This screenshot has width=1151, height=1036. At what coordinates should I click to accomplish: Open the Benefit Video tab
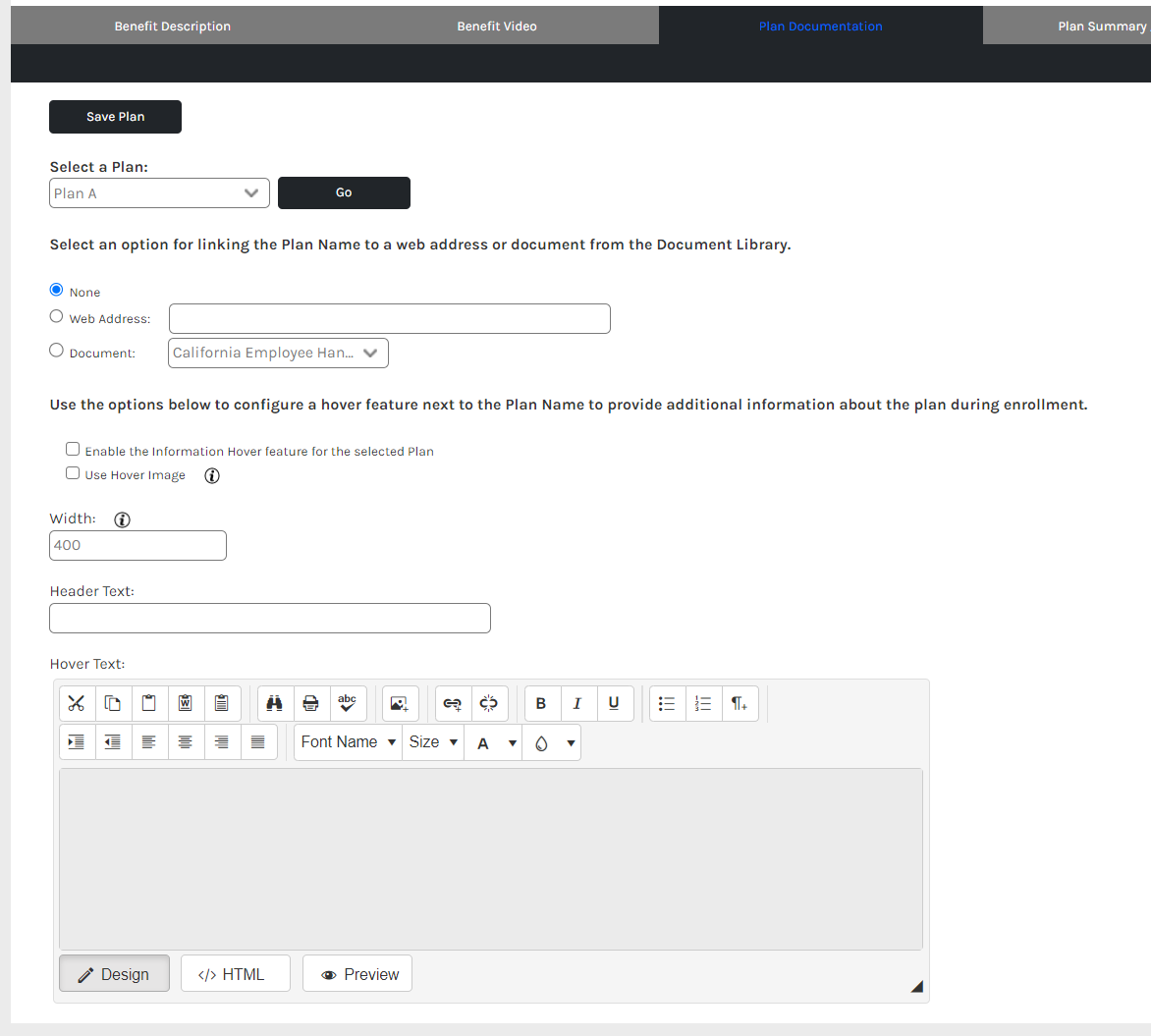[497, 27]
